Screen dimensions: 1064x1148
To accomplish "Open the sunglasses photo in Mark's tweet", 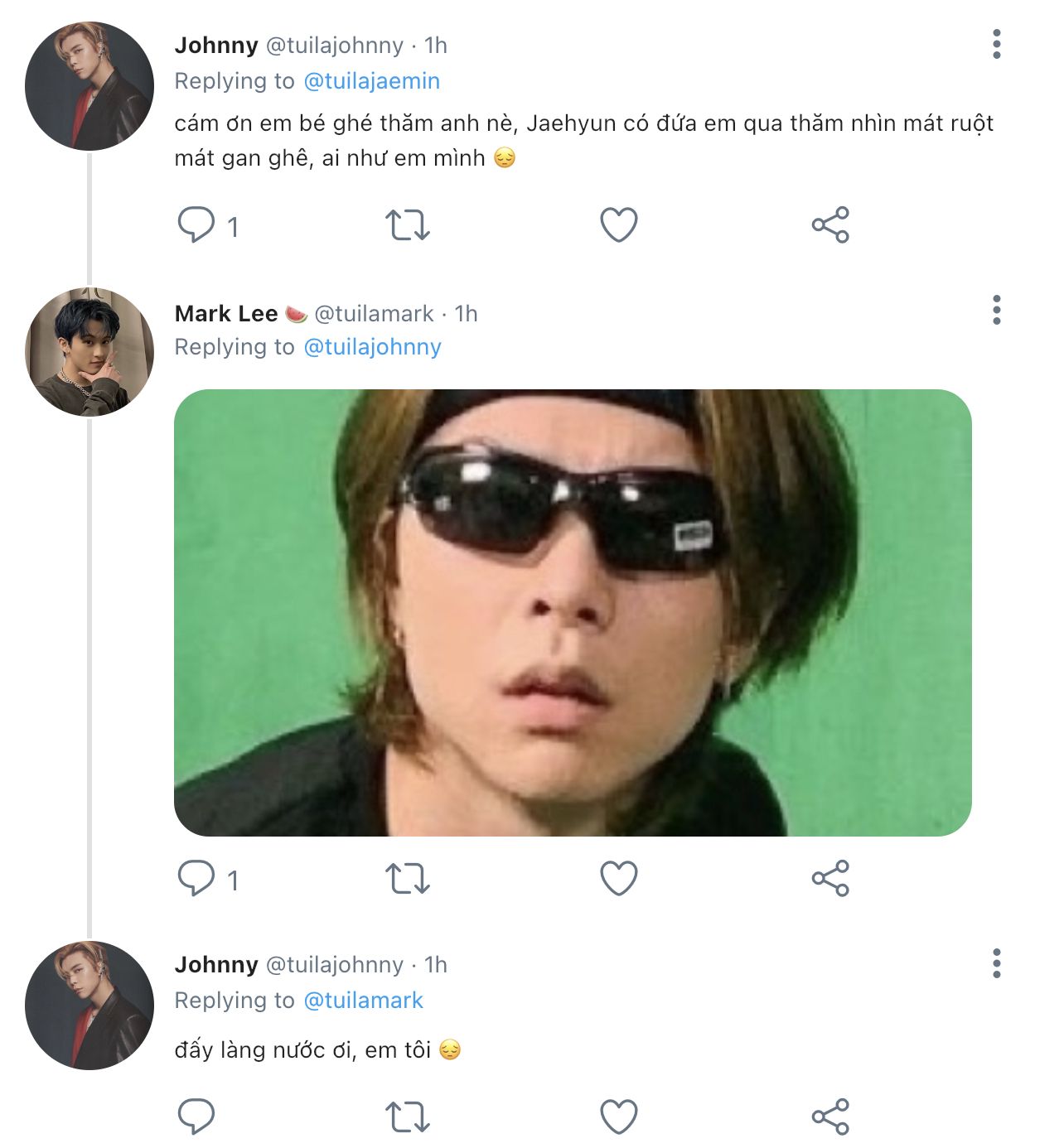I will click(x=572, y=612).
